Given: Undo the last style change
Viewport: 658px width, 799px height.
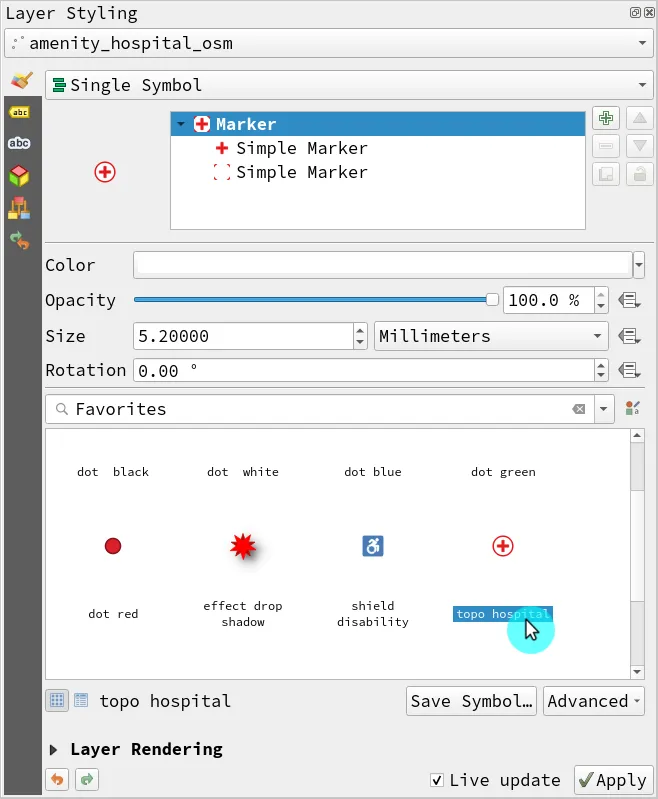Looking at the screenshot, I should (x=57, y=780).
